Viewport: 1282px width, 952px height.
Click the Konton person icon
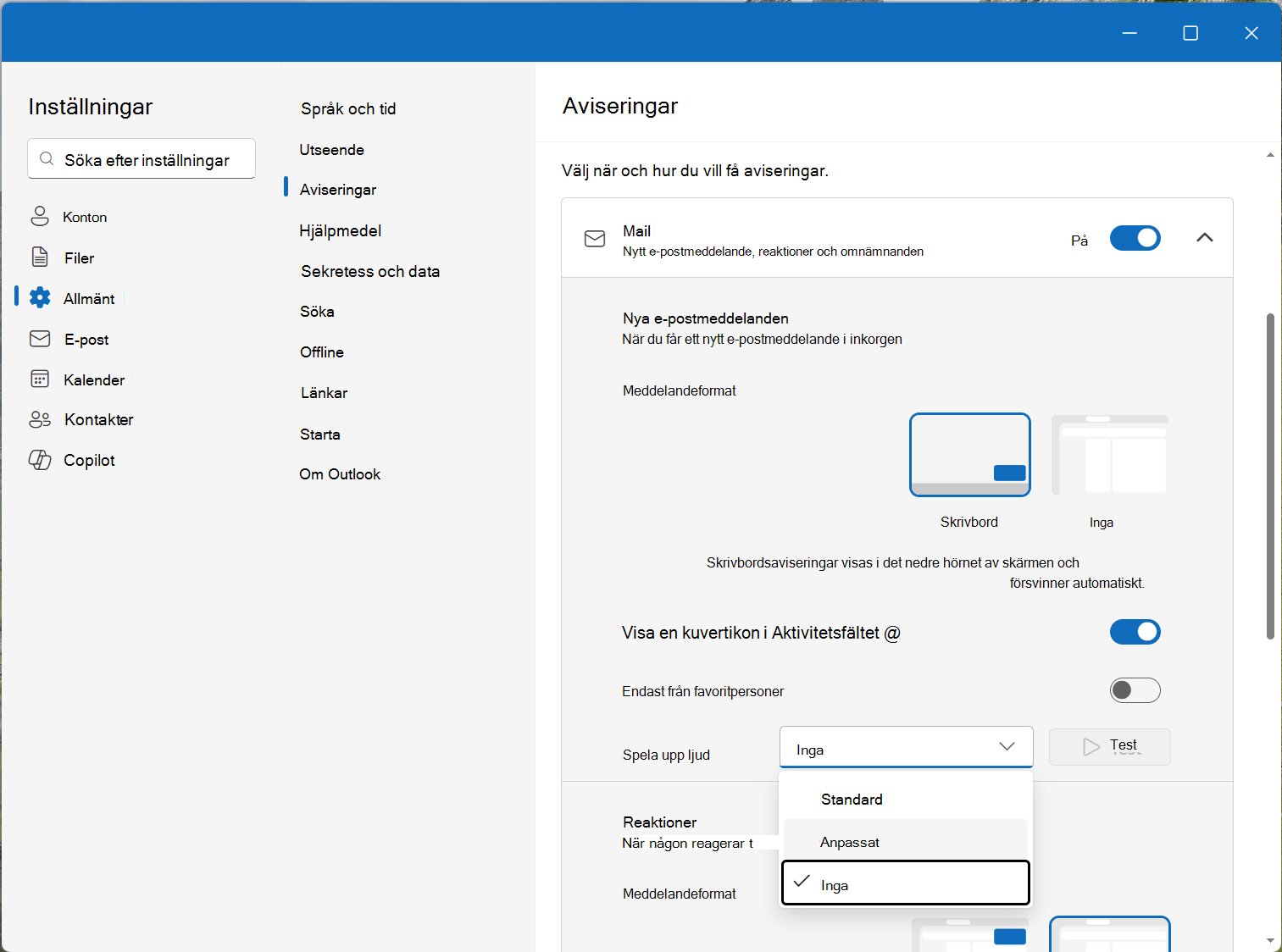40,216
